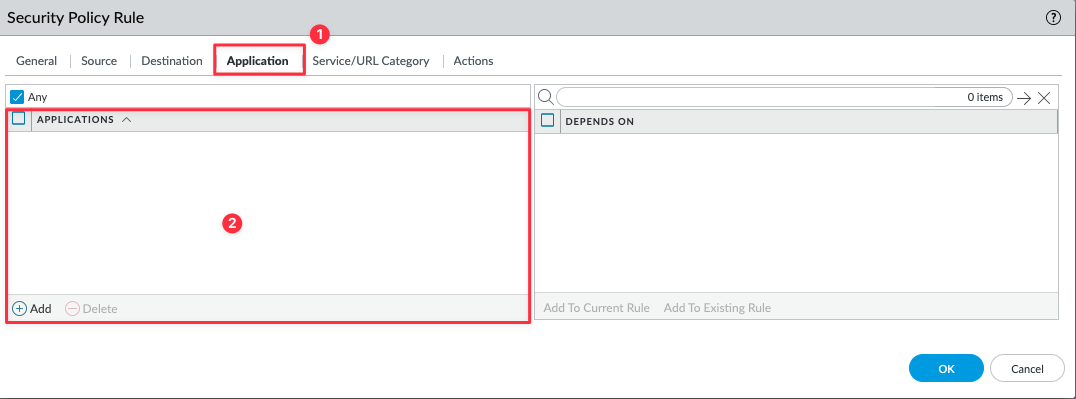Click Add To Current Rule
The width and height of the screenshot is (1076, 399).
(596, 308)
